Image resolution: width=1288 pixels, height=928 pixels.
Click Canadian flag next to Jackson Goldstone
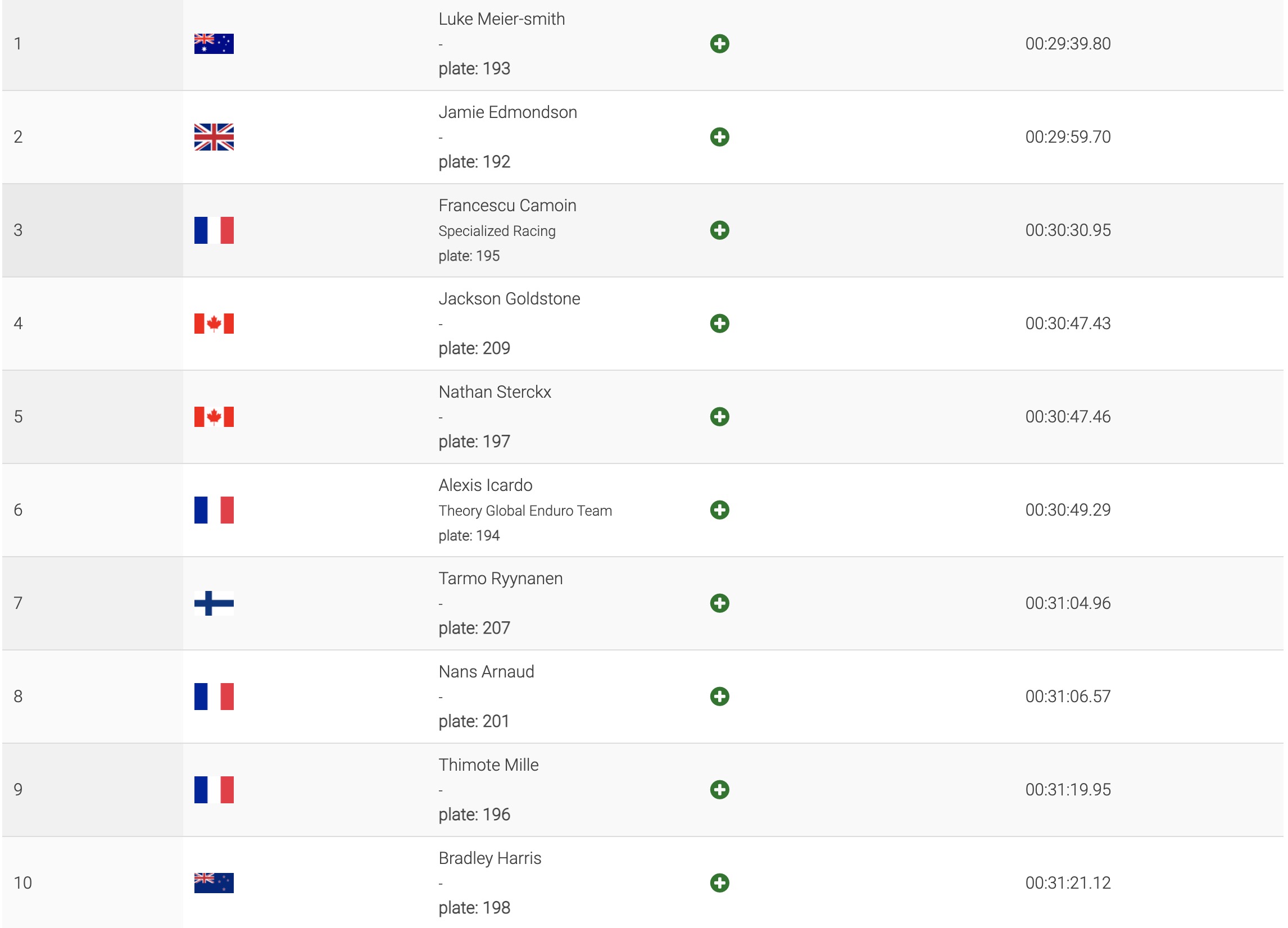pos(214,324)
